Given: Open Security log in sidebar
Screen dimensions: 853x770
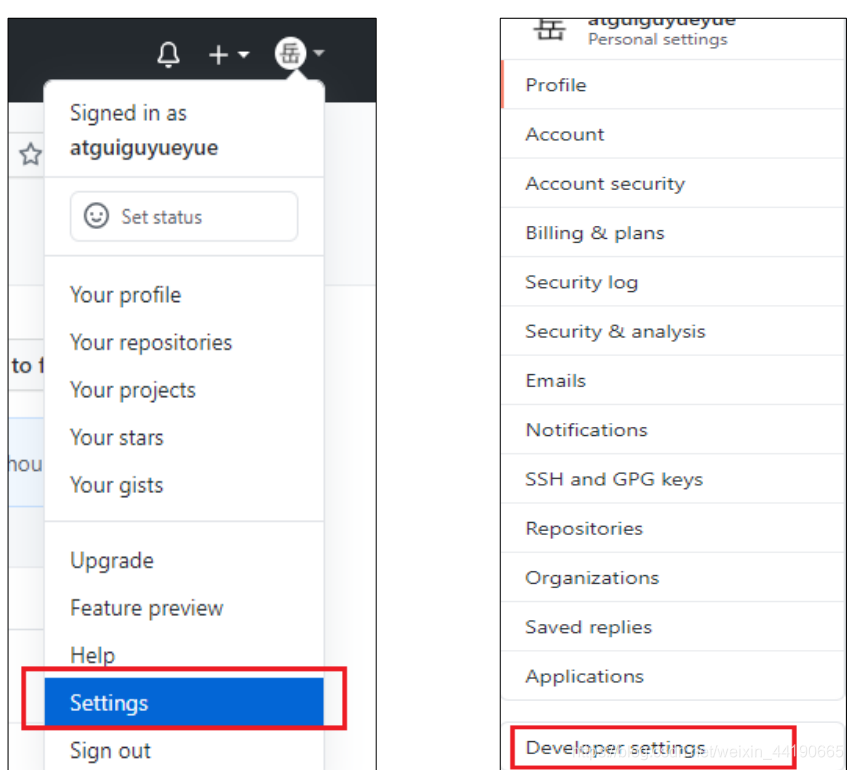Looking at the screenshot, I should [673, 282].
